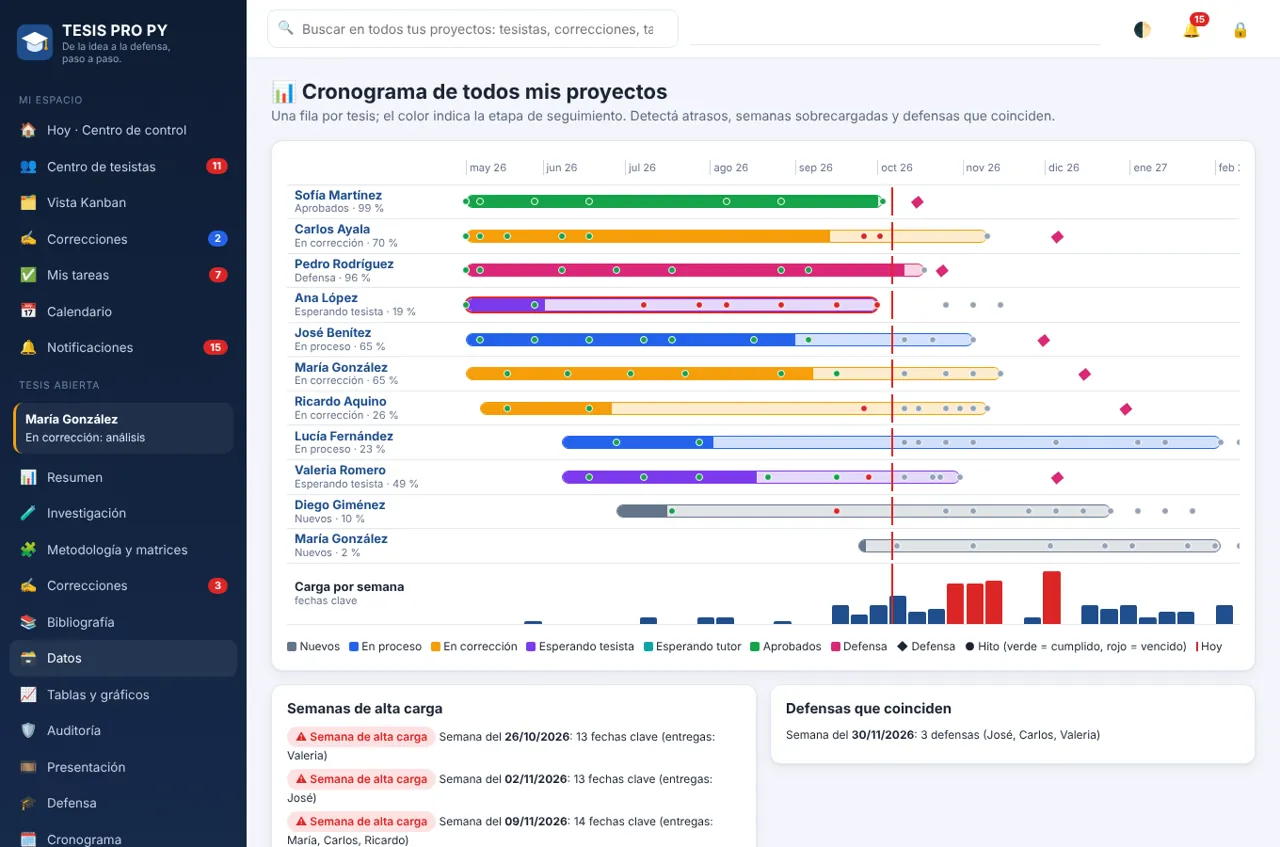Click the padlock icon in header
The width and height of the screenshot is (1280, 847).
click(1240, 30)
